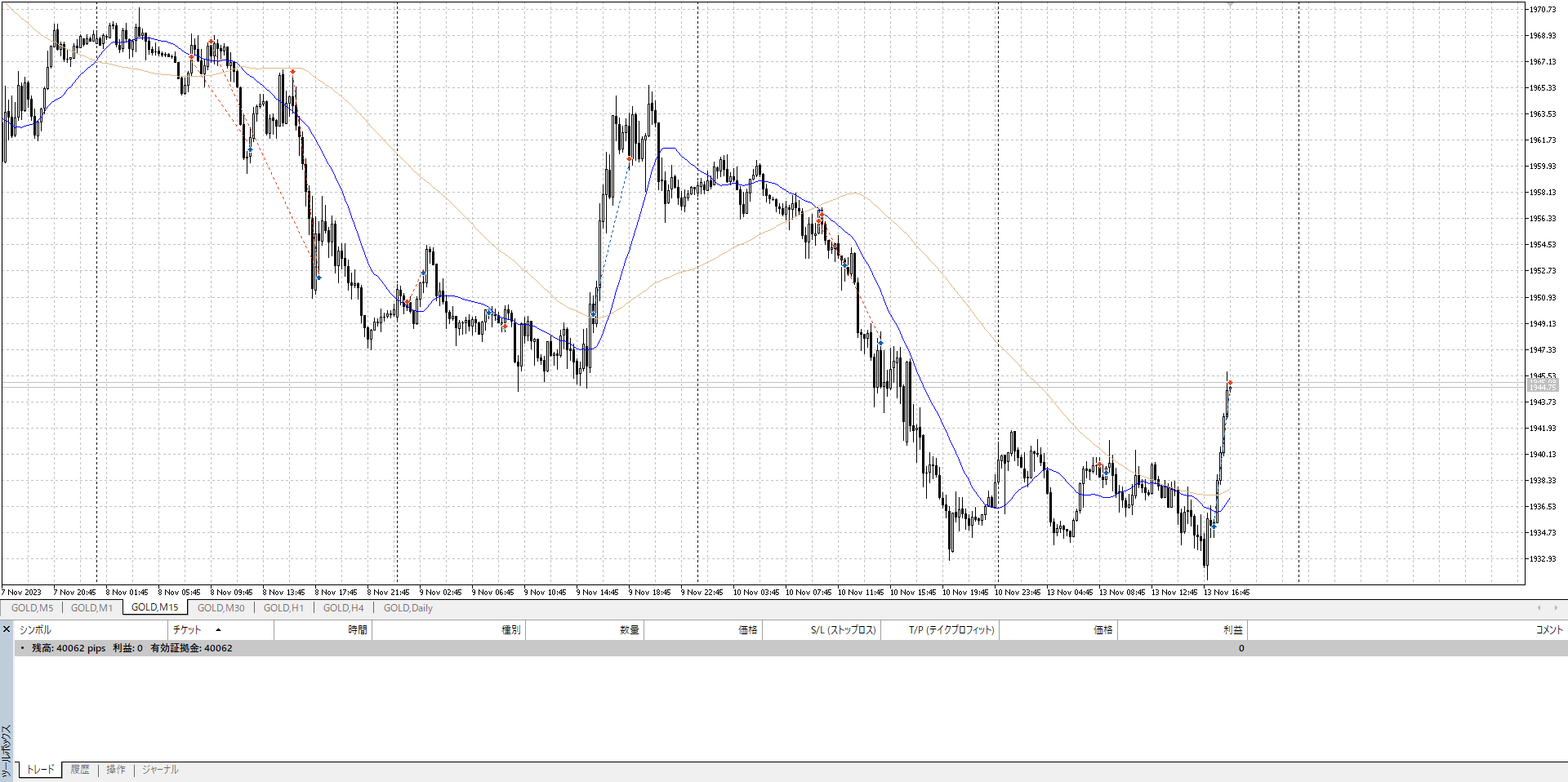Close the terminal panel with the X
Viewport: 1568px width, 782px height.
pyautogui.click(x=7, y=629)
